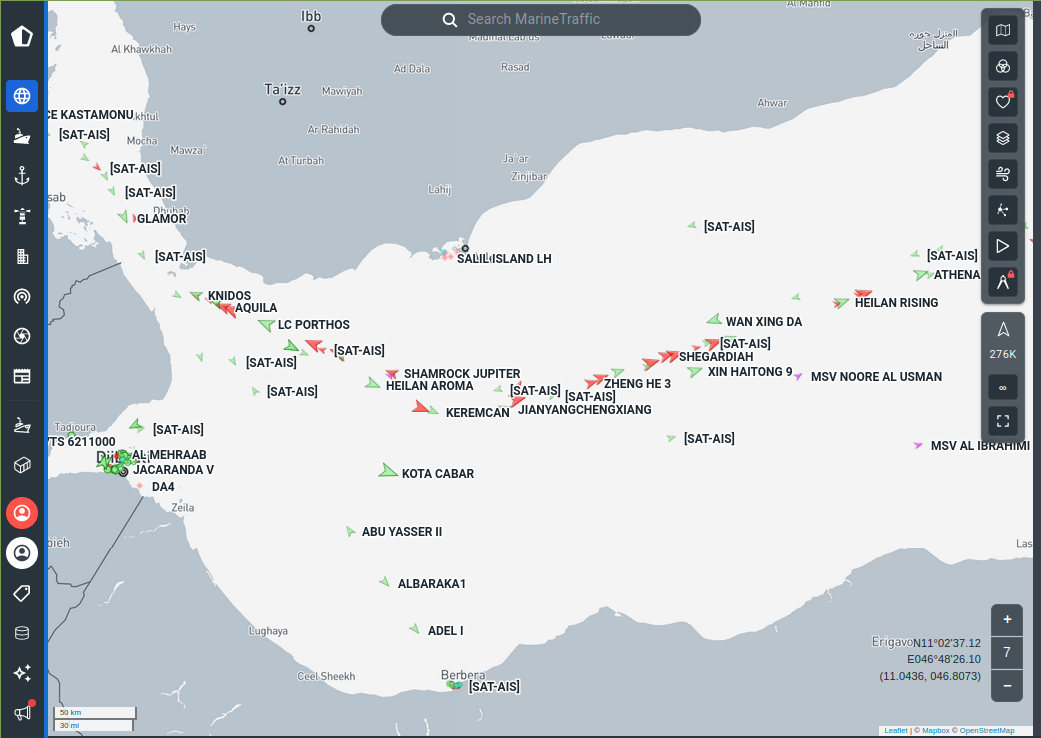Select the ATHENA vessel label
1041x738 pixels.
click(x=957, y=275)
